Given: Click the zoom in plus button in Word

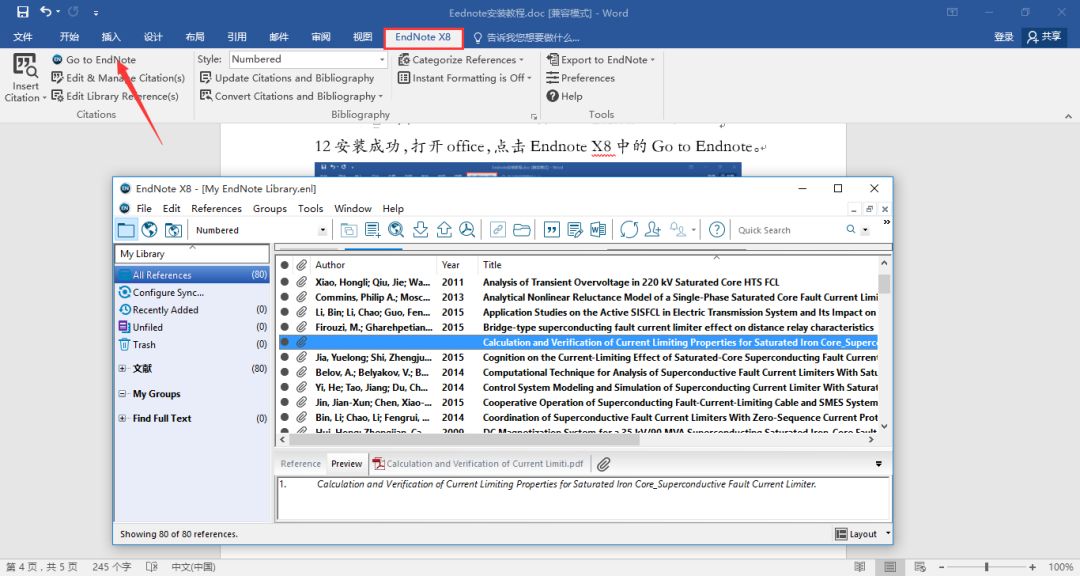Looking at the screenshot, I should tap(1032, 566).
